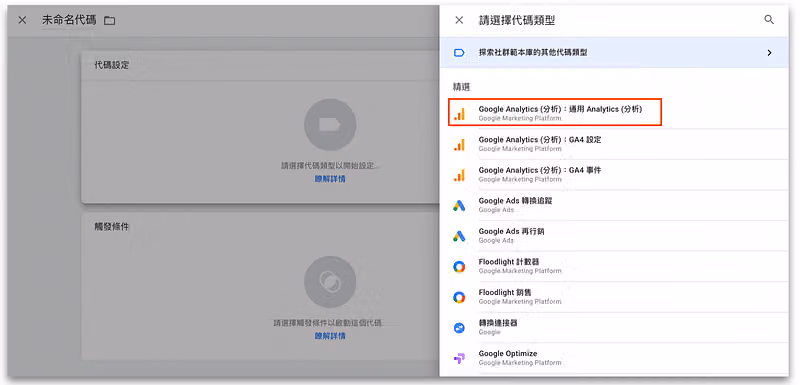Open search in tag type panel
Viewport: 800px width, 385px height.
(x=769, y=20)
